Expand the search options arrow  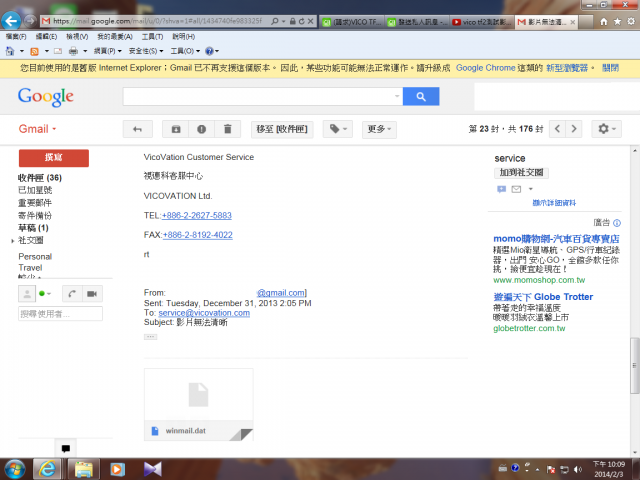397,96
